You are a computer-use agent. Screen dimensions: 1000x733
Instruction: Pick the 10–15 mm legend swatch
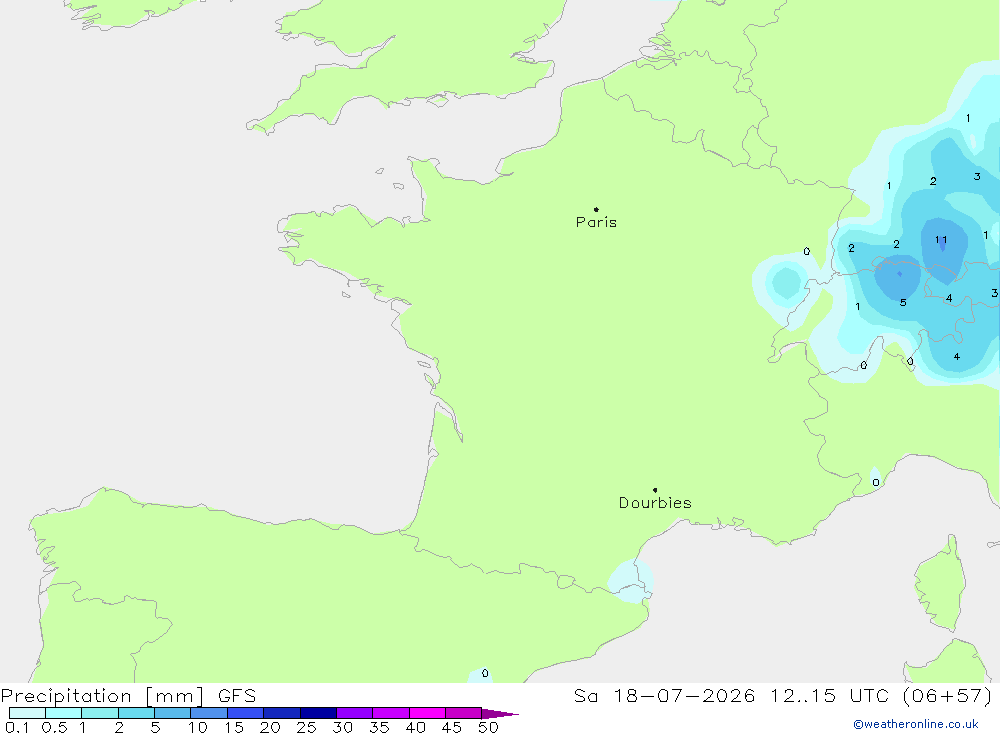click(209, 713)
